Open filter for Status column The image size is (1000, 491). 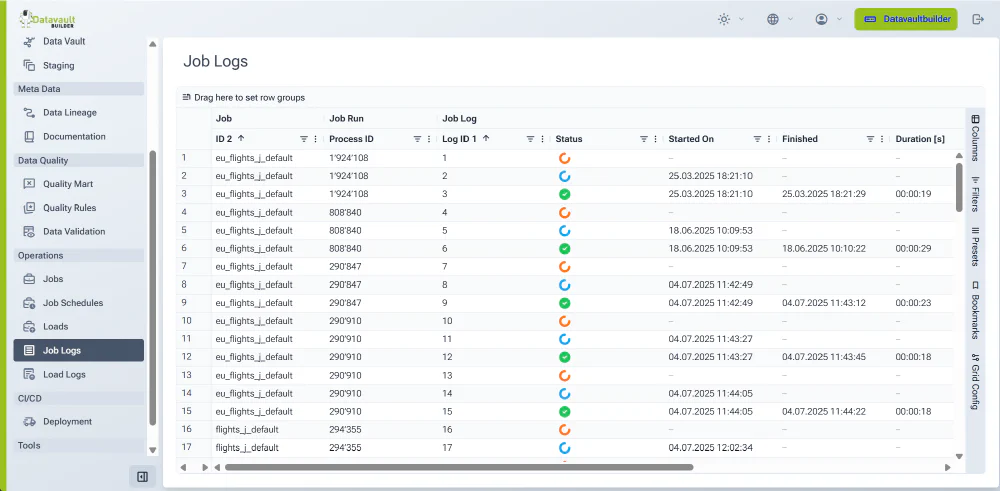coord(644,139)
